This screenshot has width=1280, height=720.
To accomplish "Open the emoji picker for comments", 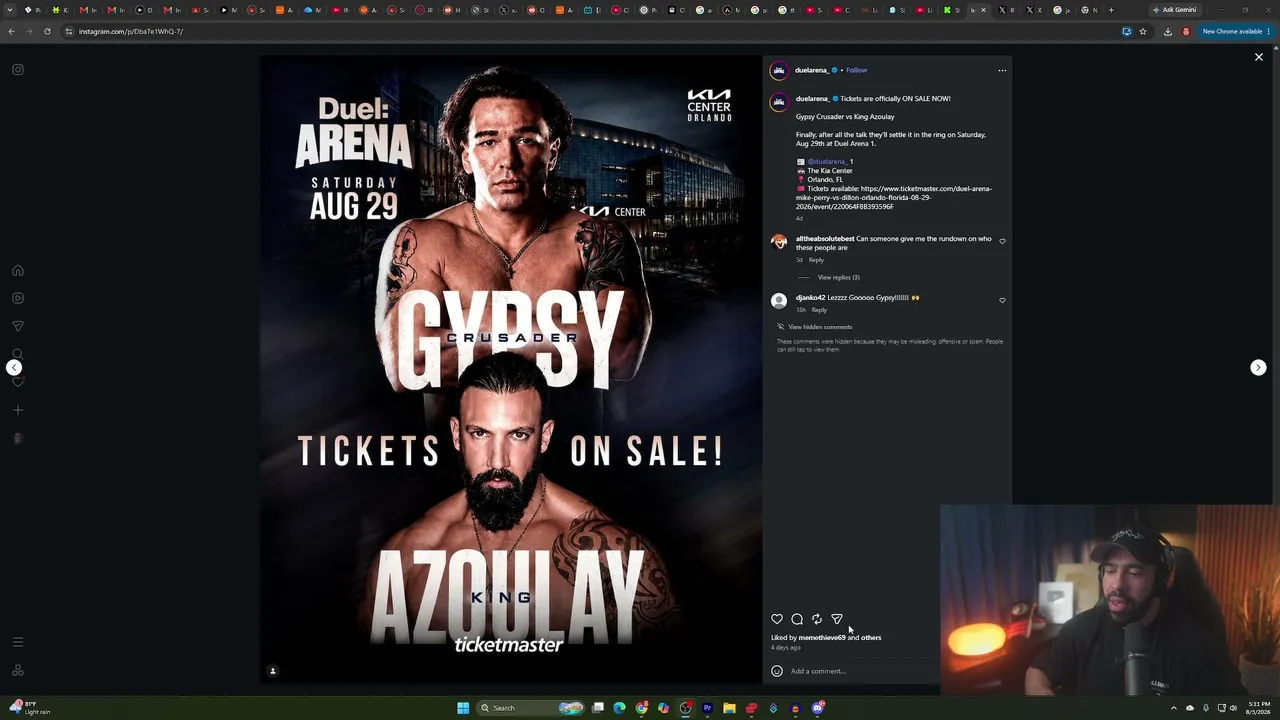I will [777, 671].
